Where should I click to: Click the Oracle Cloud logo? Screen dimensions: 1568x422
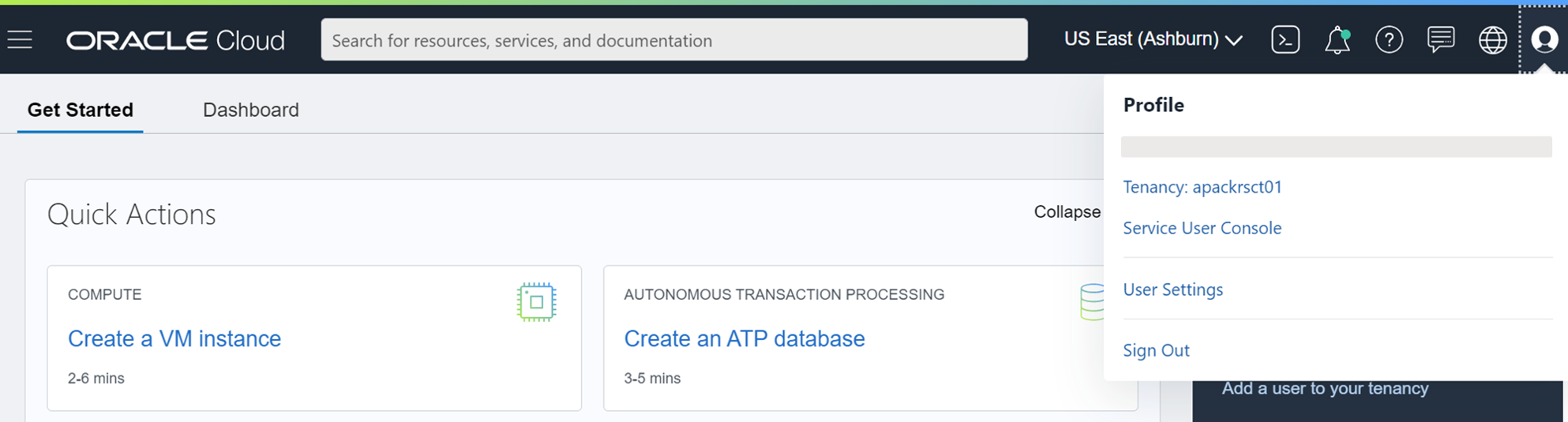(x=175, y=40)
